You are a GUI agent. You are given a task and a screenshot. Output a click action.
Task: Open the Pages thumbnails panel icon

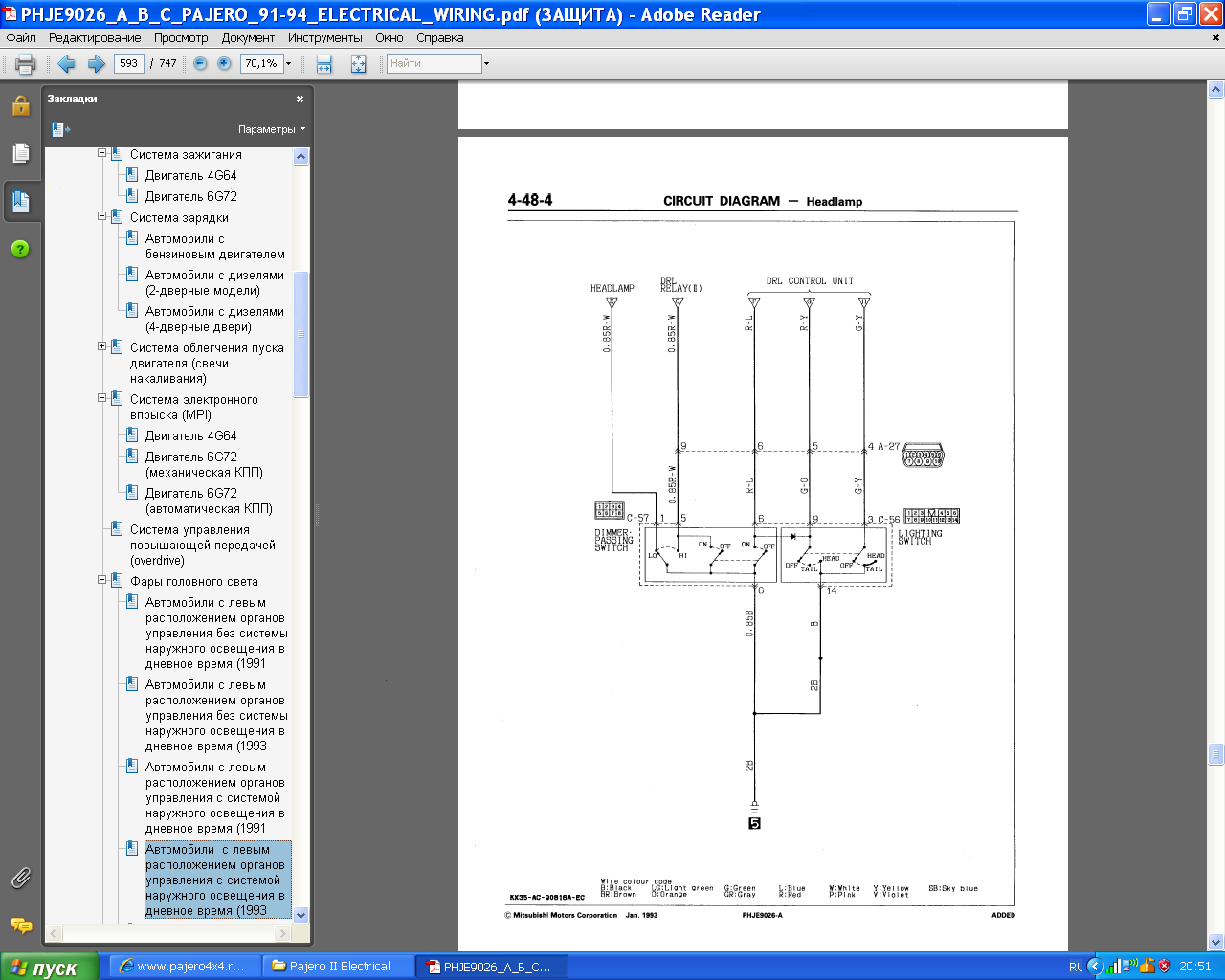20,153
